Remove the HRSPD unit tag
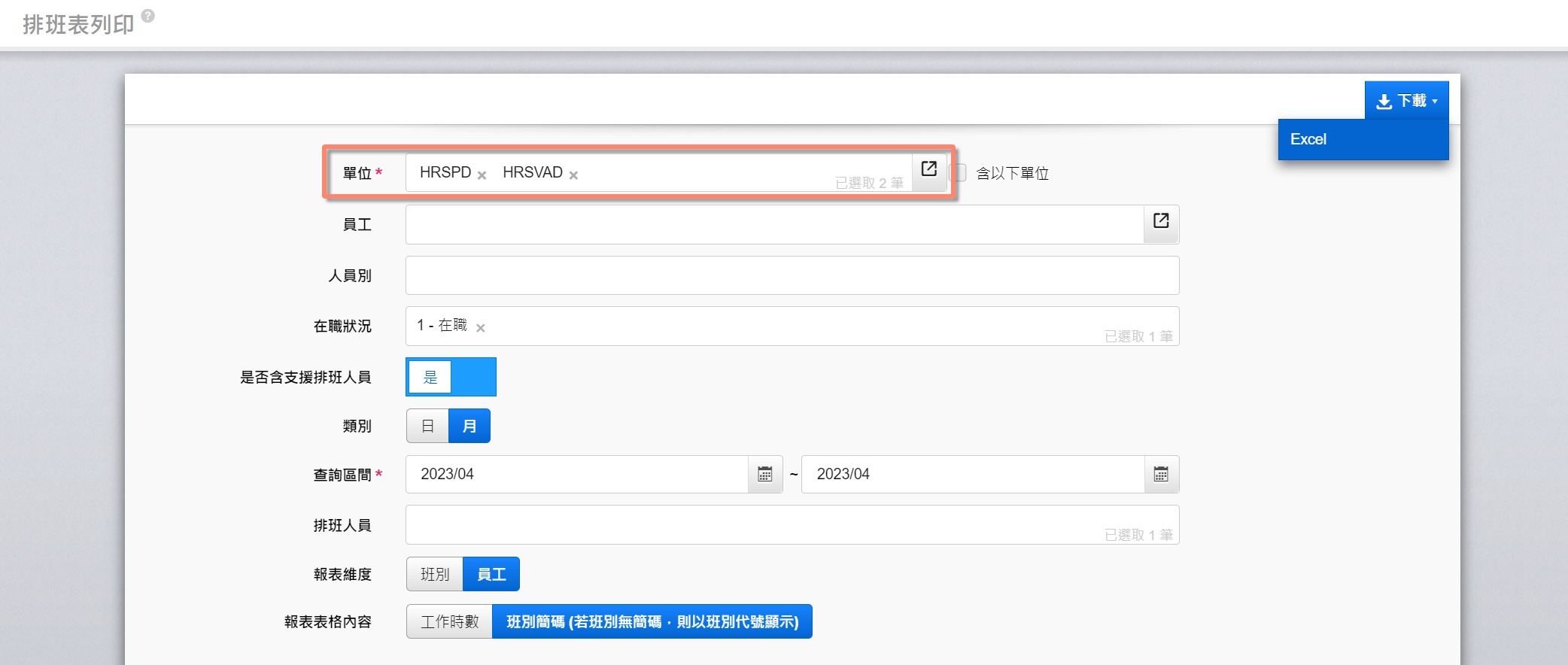 point(482,175)
